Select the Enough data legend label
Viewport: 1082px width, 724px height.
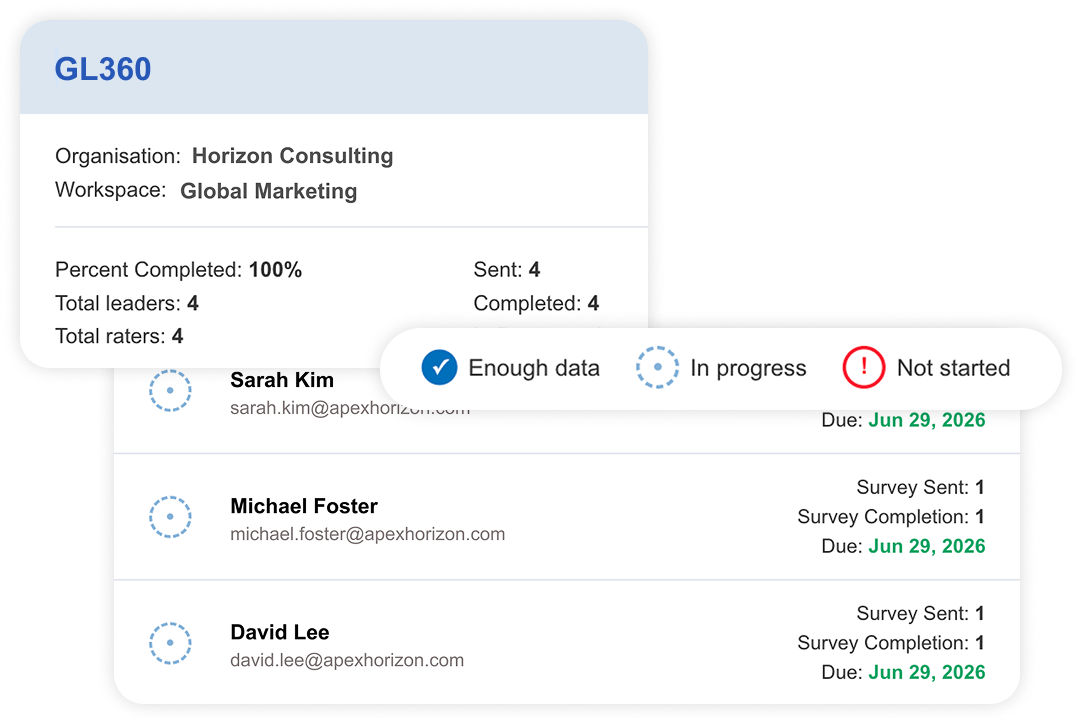pyautogui.click(x=534, y=368)
